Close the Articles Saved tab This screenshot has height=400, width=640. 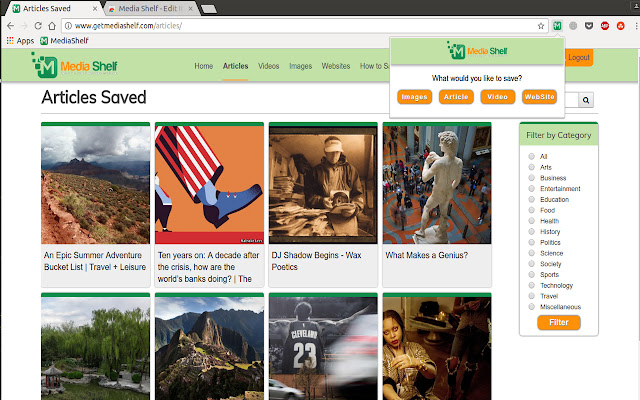95,8
